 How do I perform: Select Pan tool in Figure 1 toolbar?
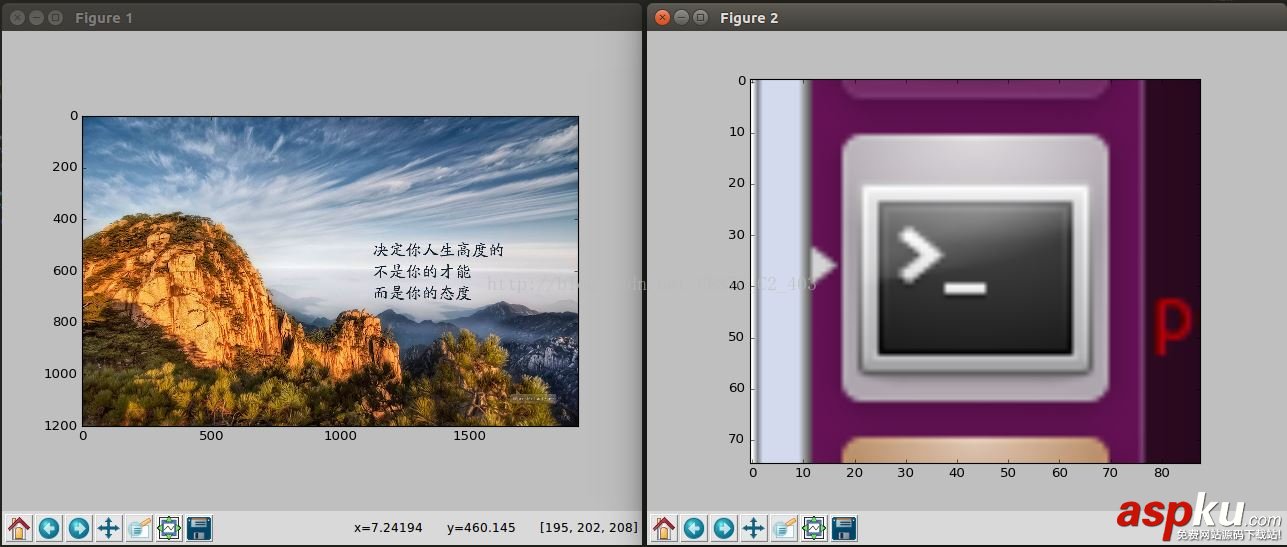tap(109, 528)
